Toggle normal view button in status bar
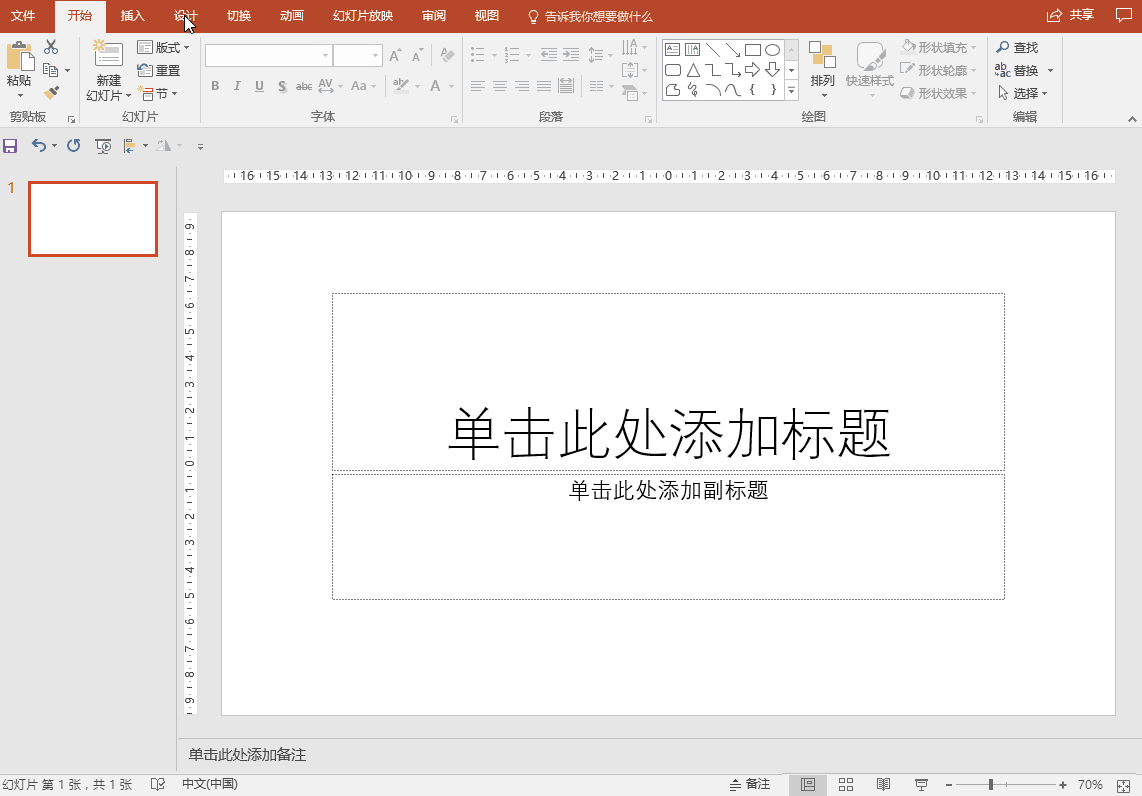This screenshot has height=796, width=1142. (808, 785)
